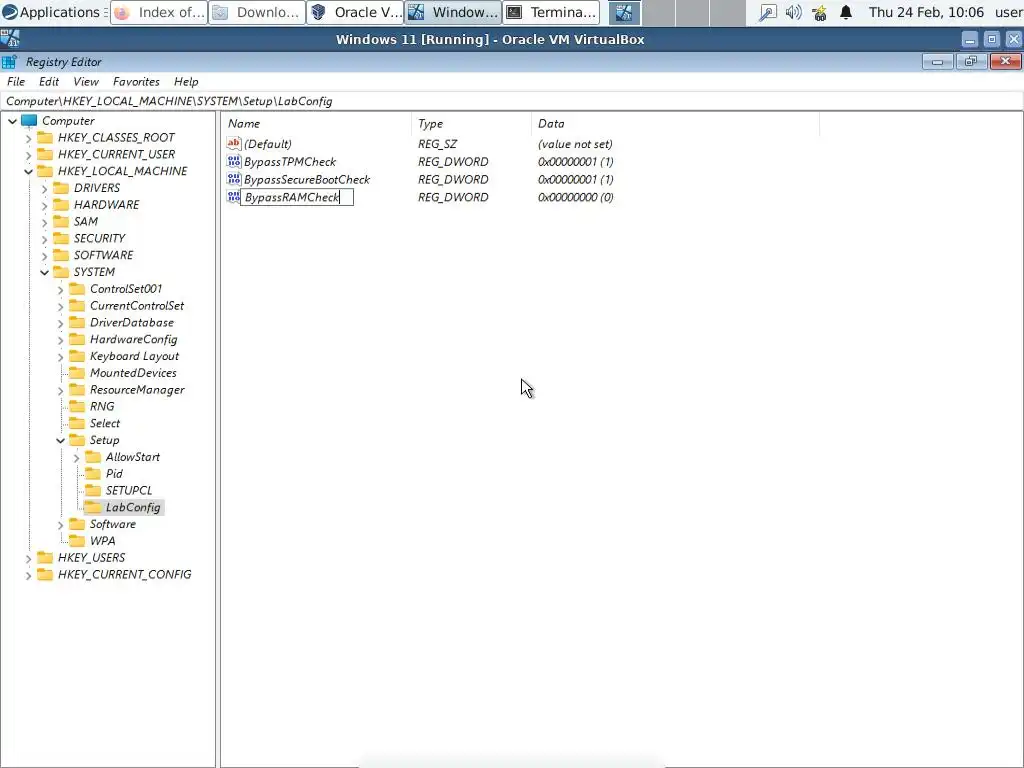Select the ResourceManager key
The width and height of the screenshot is (1024, 768).
pos(136,390)
